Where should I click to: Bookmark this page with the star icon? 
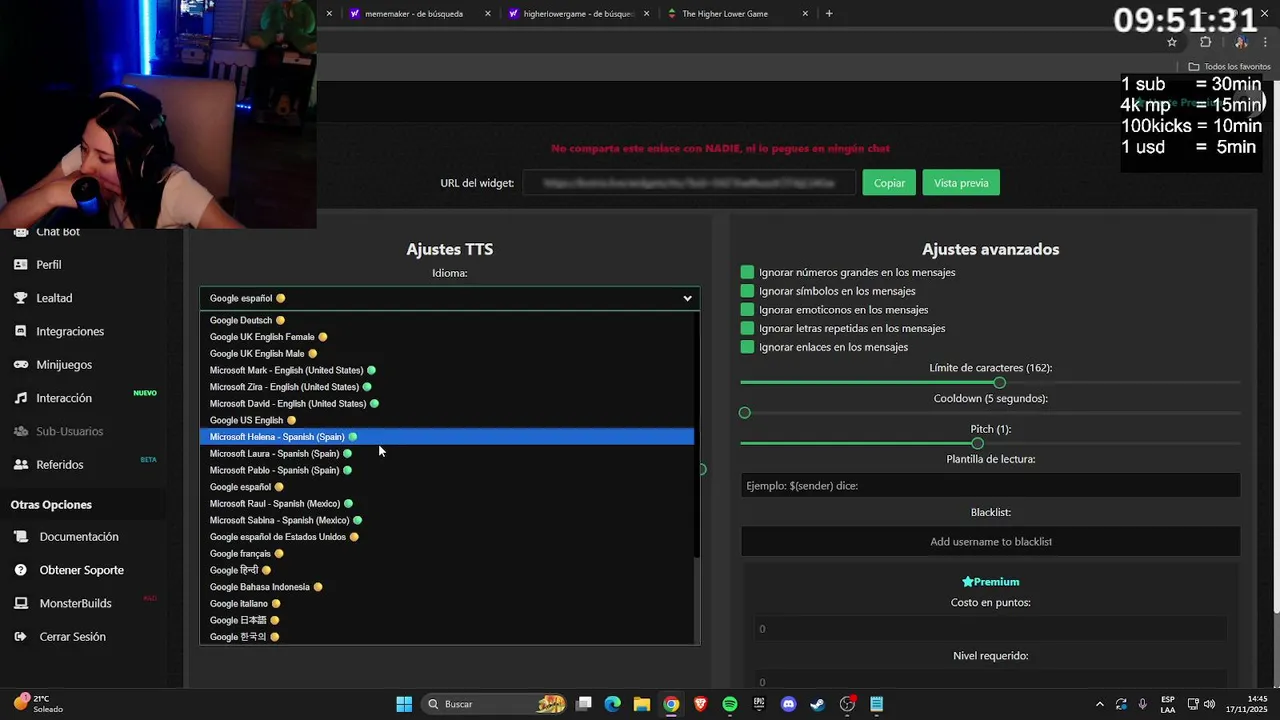[x=1172, y=42]
